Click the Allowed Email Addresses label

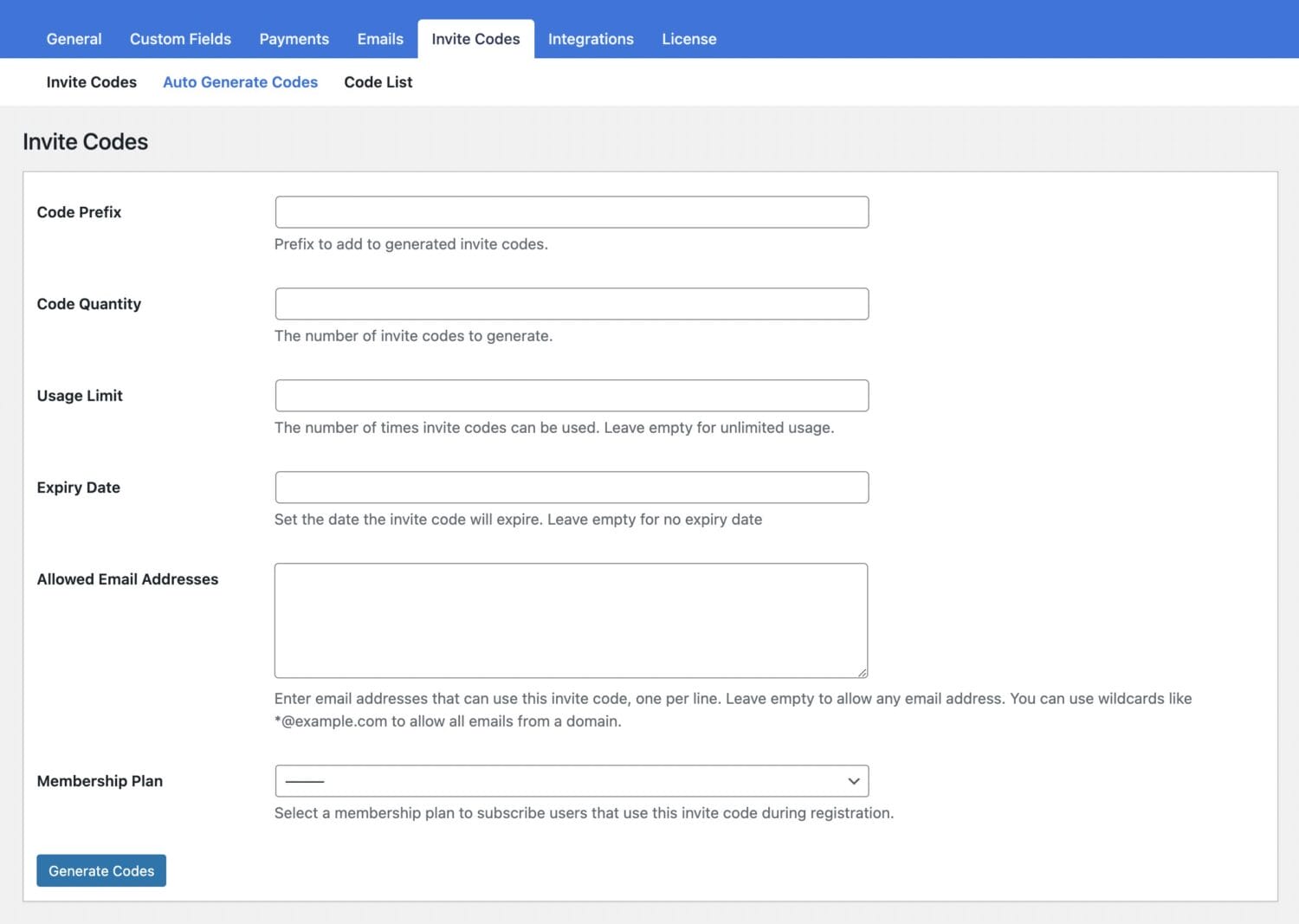[127, 579]
